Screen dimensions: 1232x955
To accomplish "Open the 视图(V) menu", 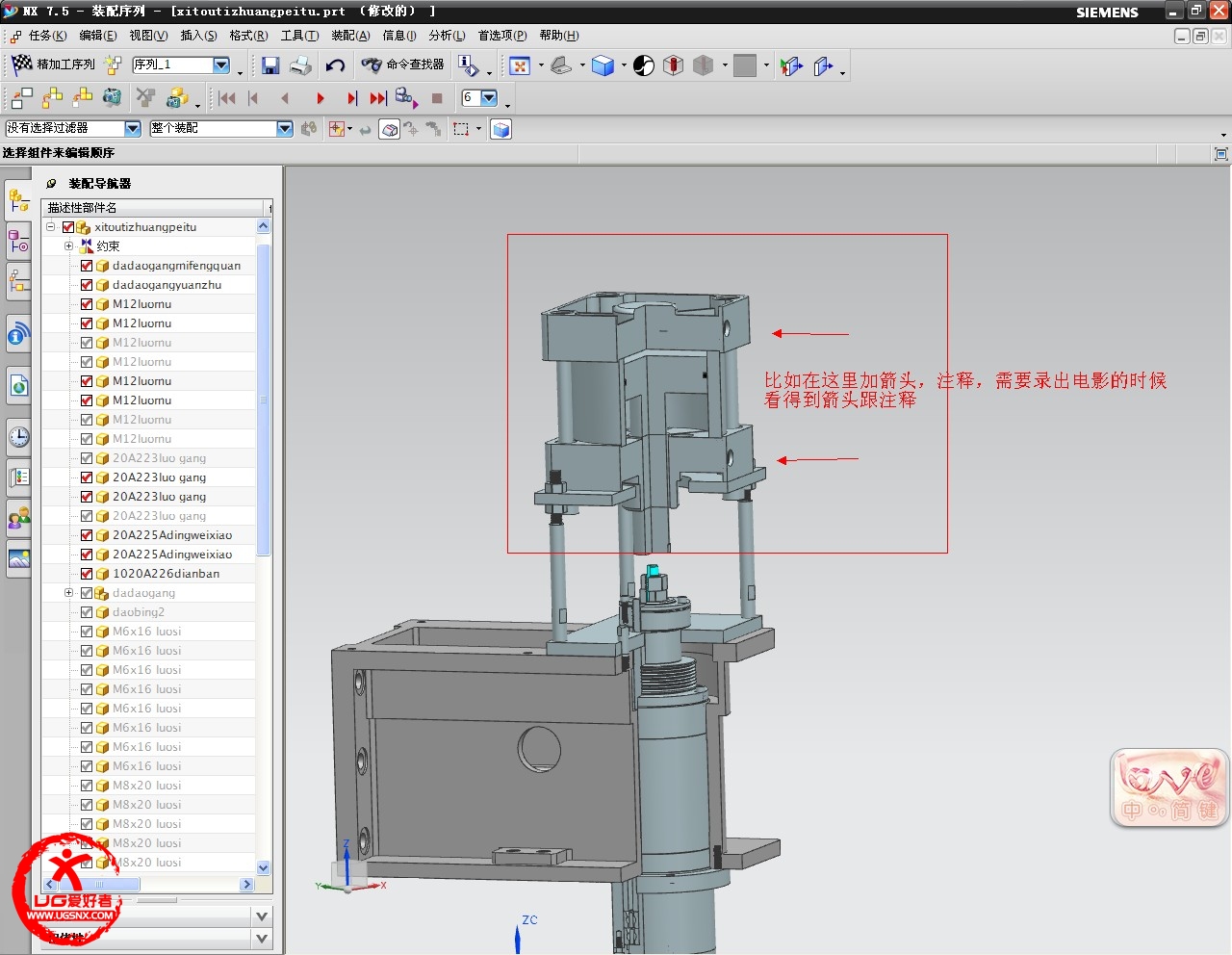I will [x=148, y=36].
